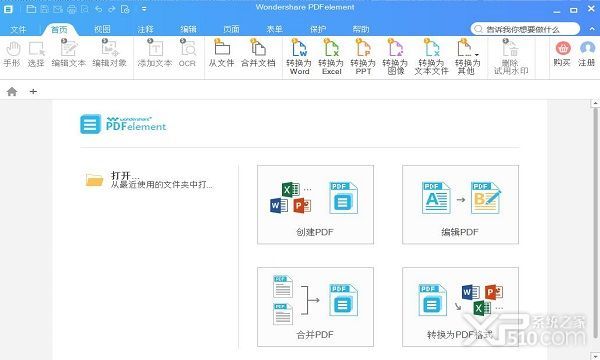600x360 pixels.
Task: Convert to PPT (转换为PPT)
Action: pyautogui.click(x=363, y=57)
